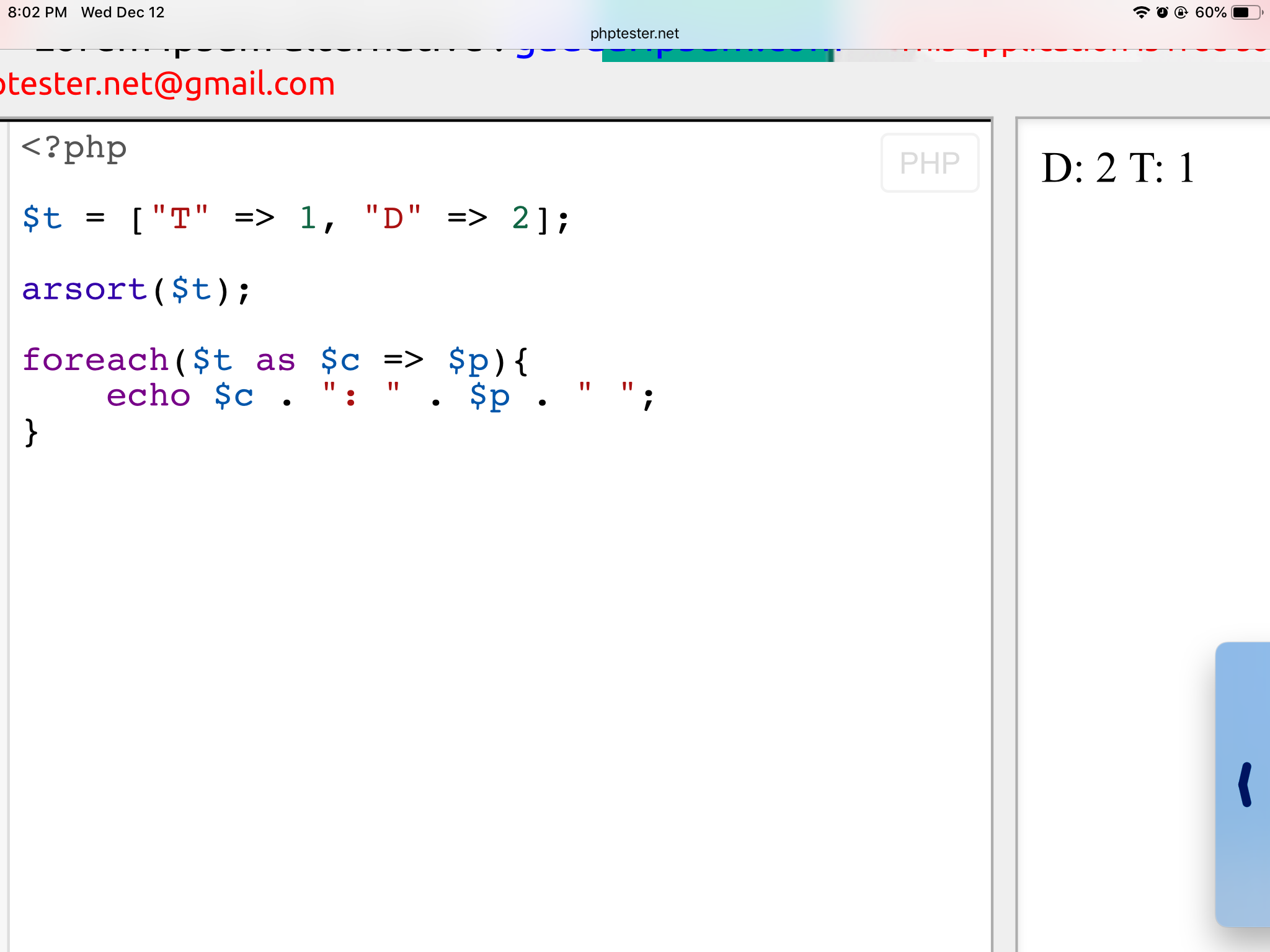Tap the 60% battery percentage

tap(1210, 12)
